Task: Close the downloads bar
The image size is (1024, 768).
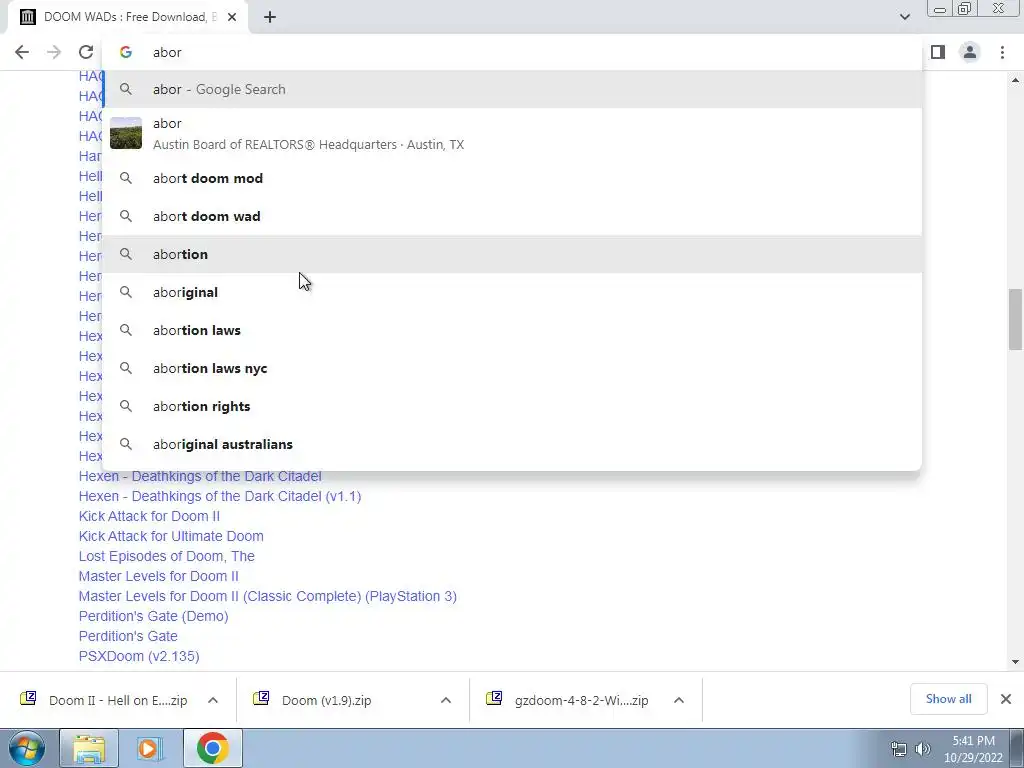Action: (1006, 699)
